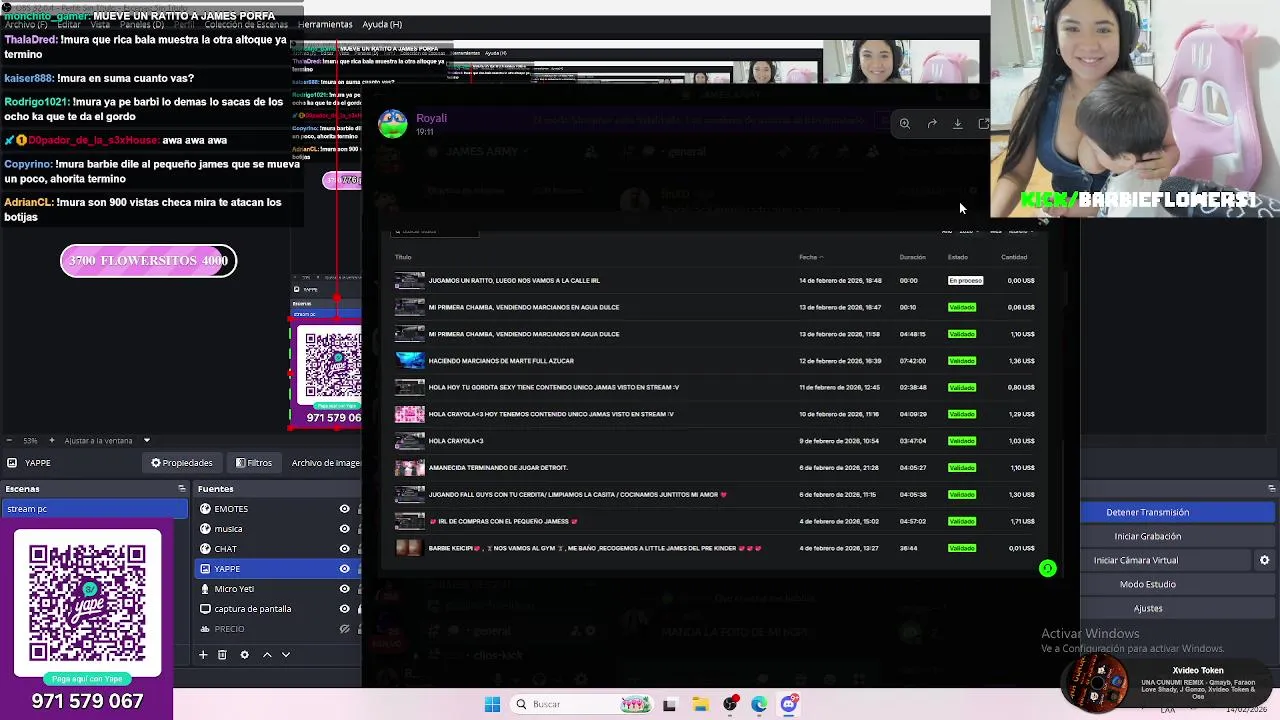
Task: Open the Escenas dock options icon
Action: pyautogui.click(x=182, y=489)
